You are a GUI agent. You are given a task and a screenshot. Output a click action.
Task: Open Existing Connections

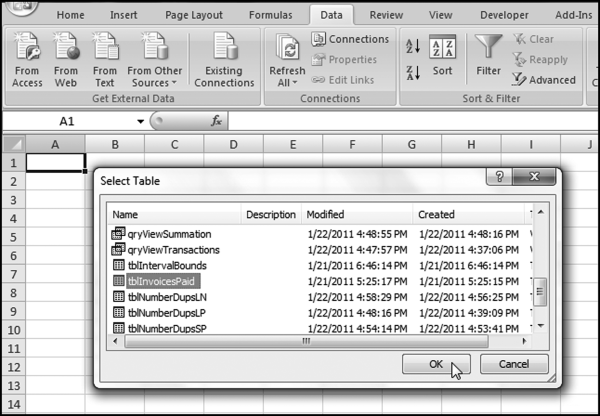224,60
